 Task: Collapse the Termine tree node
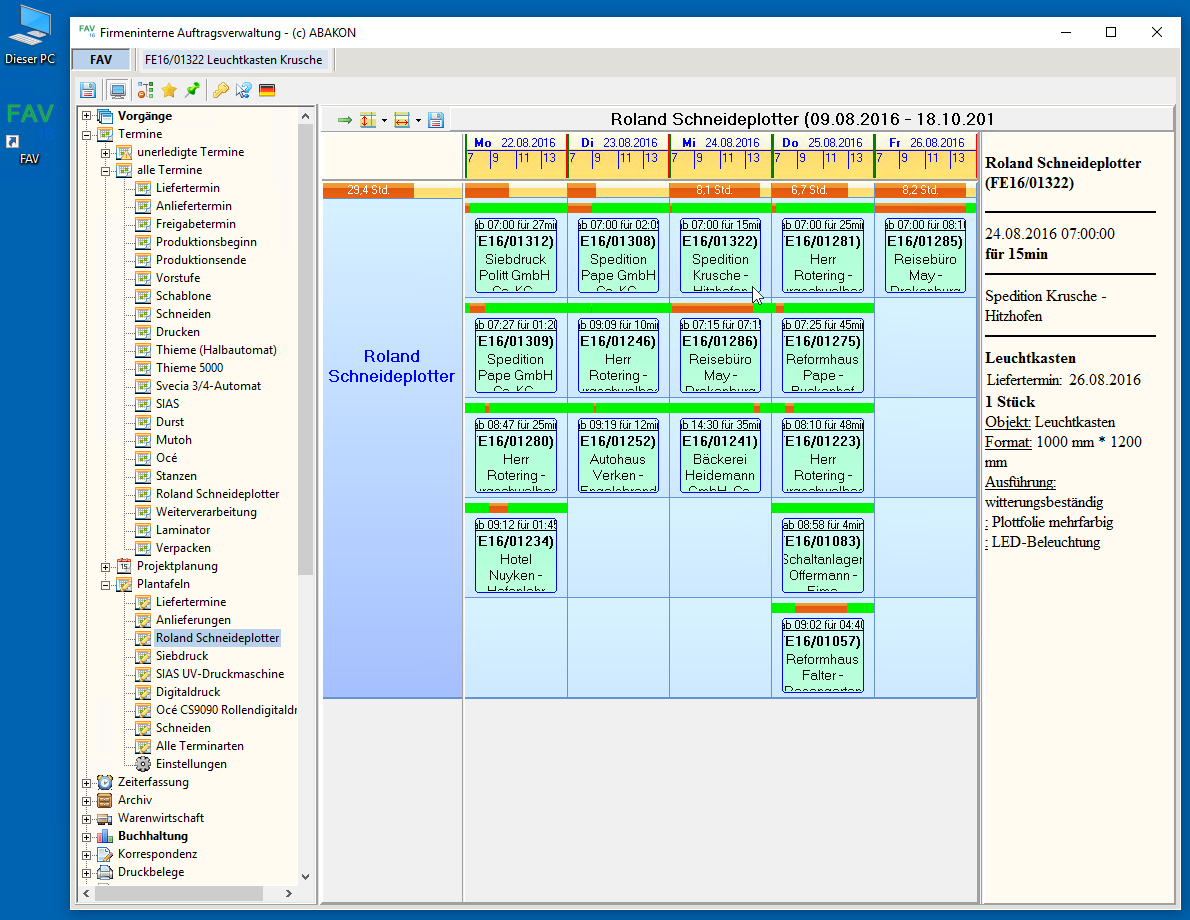click(x=87, y=134)
